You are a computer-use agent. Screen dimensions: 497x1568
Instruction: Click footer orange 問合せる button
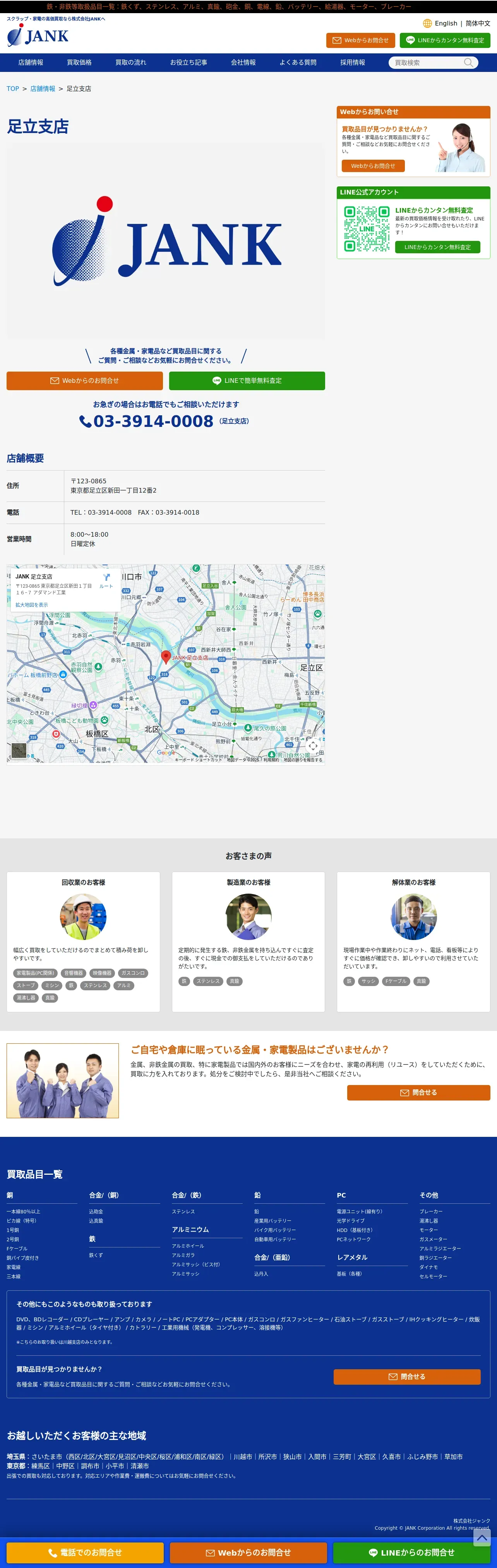(407, 1377)
